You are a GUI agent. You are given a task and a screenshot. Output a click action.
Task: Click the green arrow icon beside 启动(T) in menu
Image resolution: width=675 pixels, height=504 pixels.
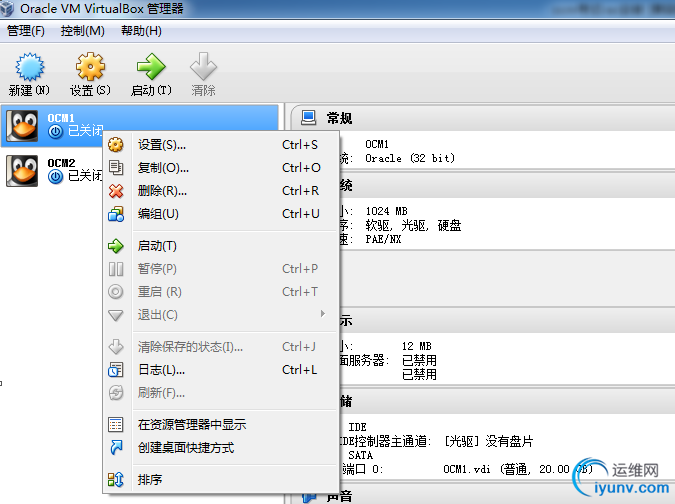point(116,246)
